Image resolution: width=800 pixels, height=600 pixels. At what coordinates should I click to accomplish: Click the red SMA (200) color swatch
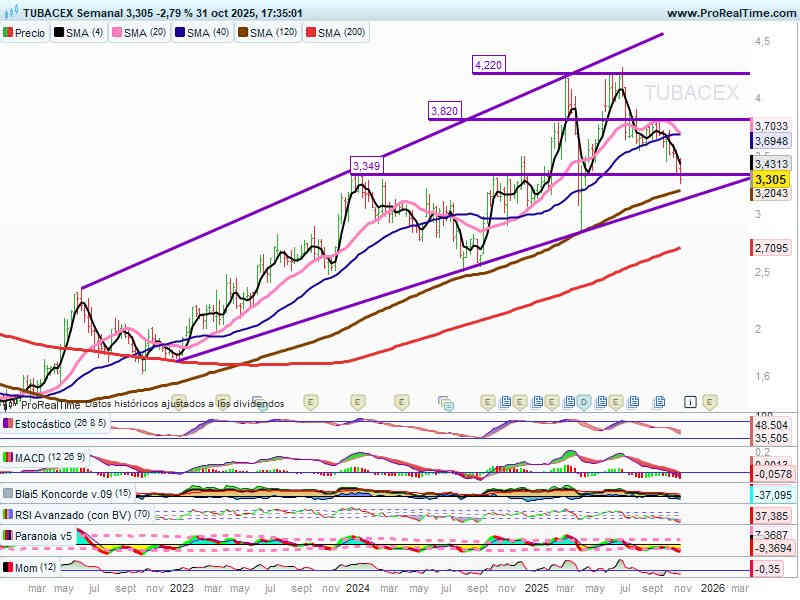point(309,33)
